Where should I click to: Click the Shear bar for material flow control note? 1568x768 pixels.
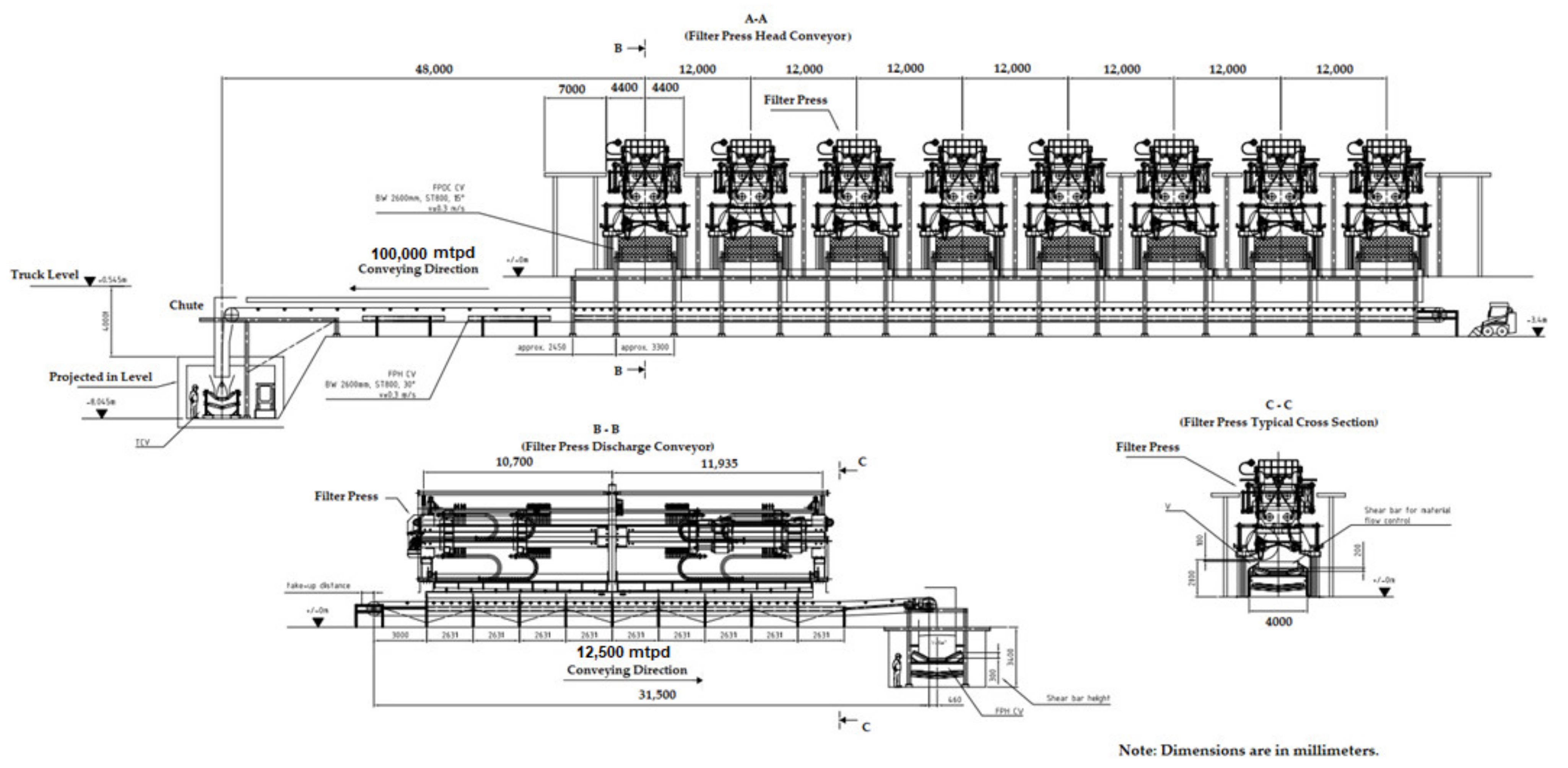[1407, 515]
